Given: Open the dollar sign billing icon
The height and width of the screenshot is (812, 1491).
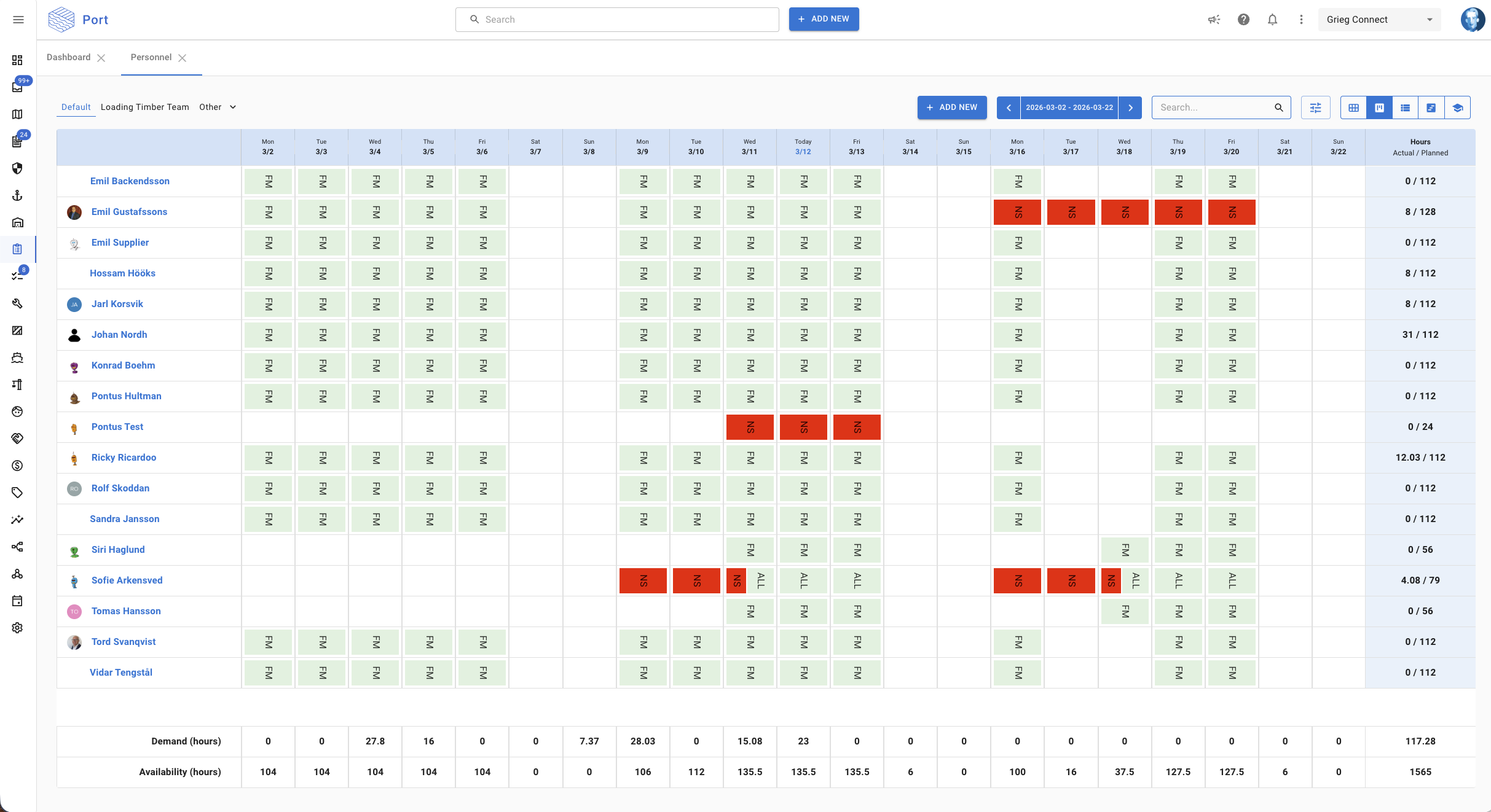Looking at the screenshot, I should 17,466.
